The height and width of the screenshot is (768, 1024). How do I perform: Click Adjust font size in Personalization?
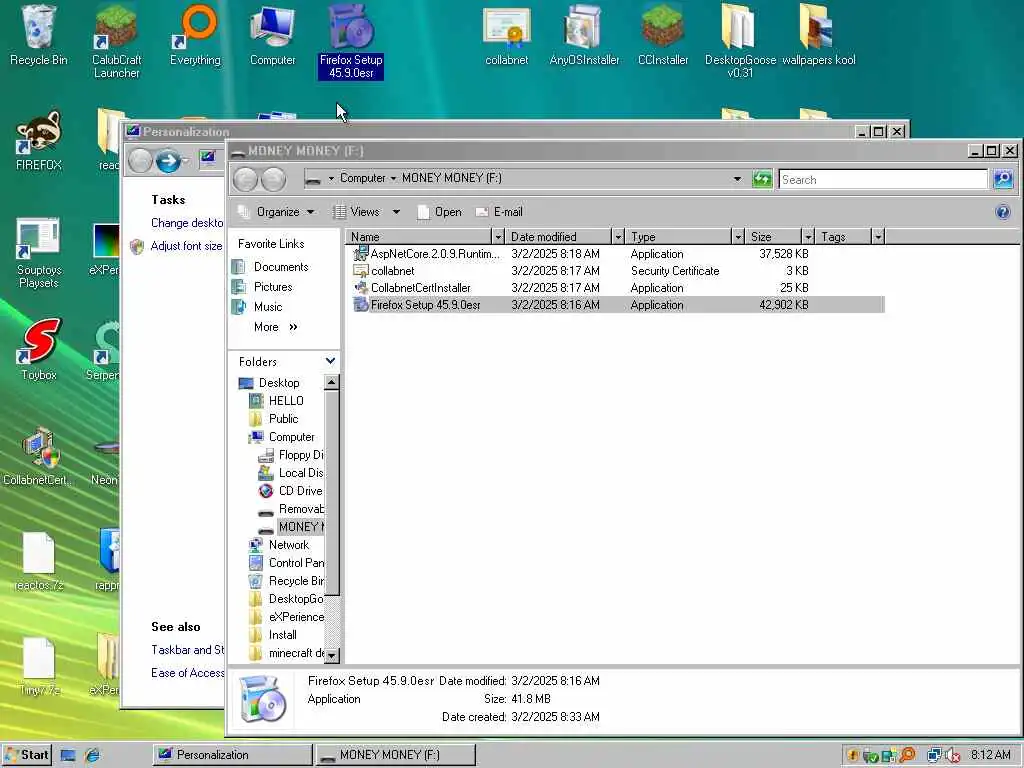186,246
